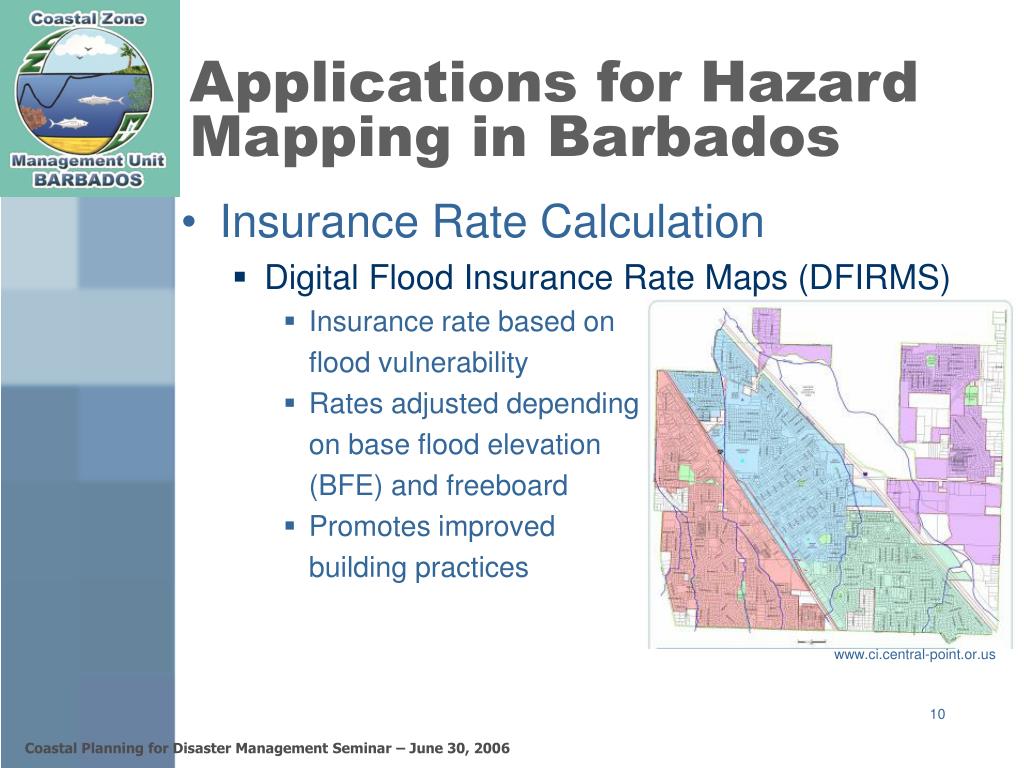Click the 'building practices' text line
Screen dimensions: 1024x768
(x=418, y=568)
